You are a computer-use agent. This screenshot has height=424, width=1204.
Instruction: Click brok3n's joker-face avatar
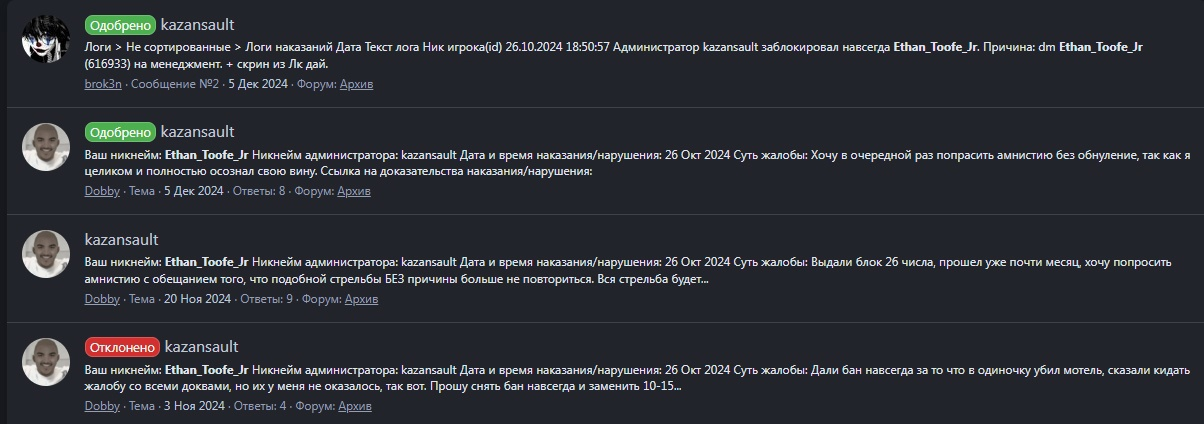tap(45, 40)
